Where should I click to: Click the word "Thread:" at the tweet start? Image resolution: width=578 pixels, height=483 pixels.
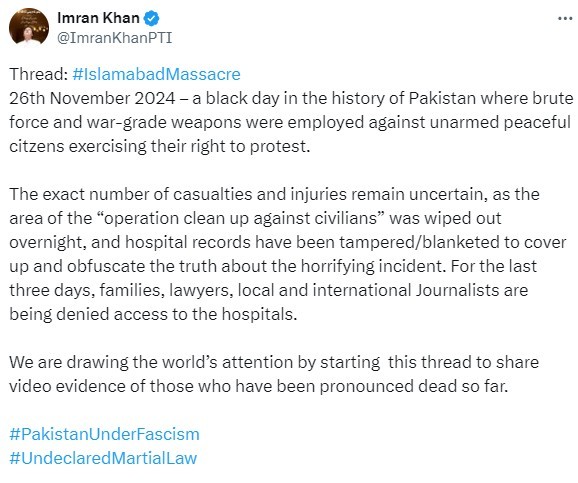click(39, 74)
